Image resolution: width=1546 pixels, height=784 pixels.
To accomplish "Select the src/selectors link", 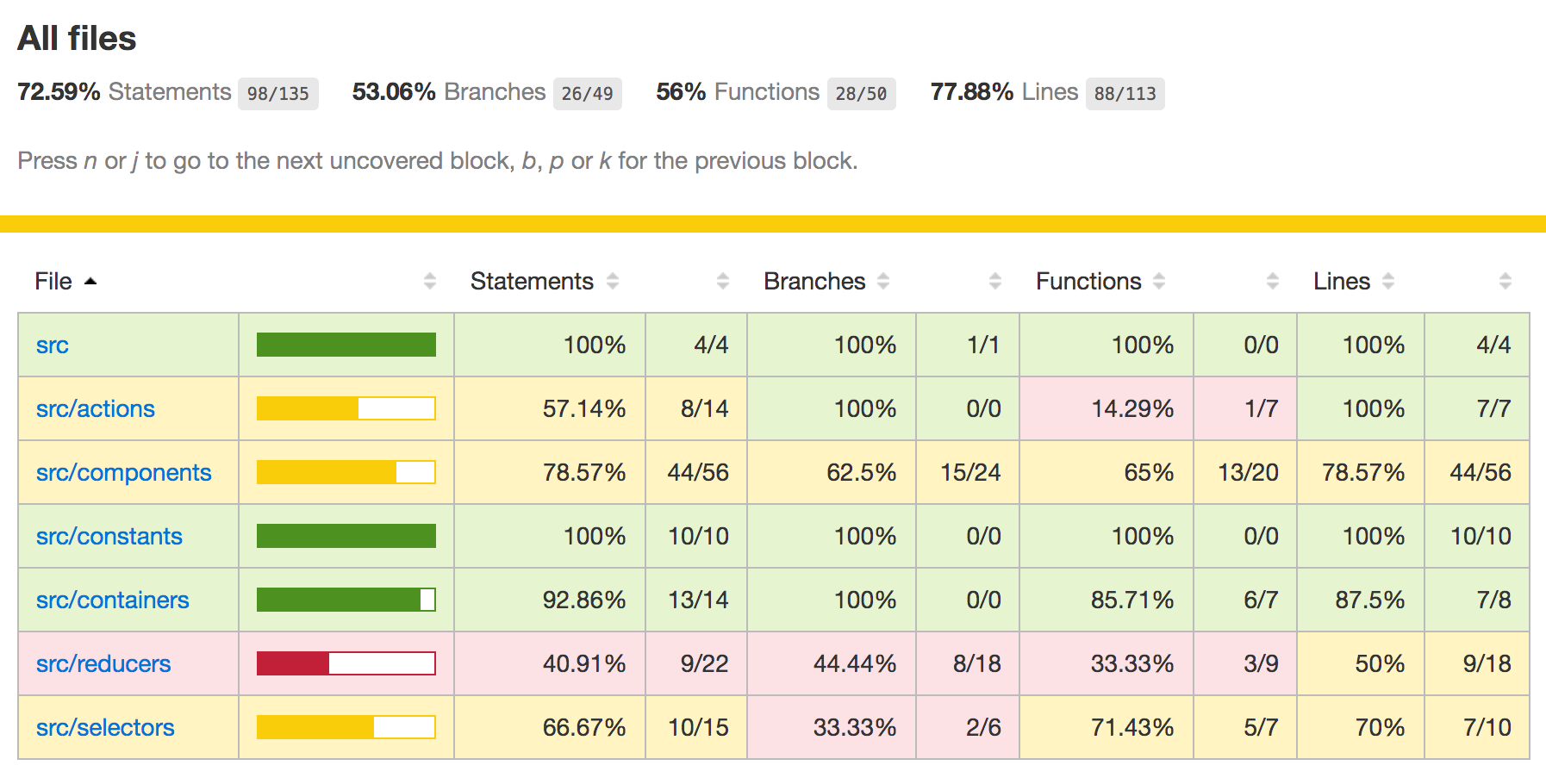I will 105,728.
